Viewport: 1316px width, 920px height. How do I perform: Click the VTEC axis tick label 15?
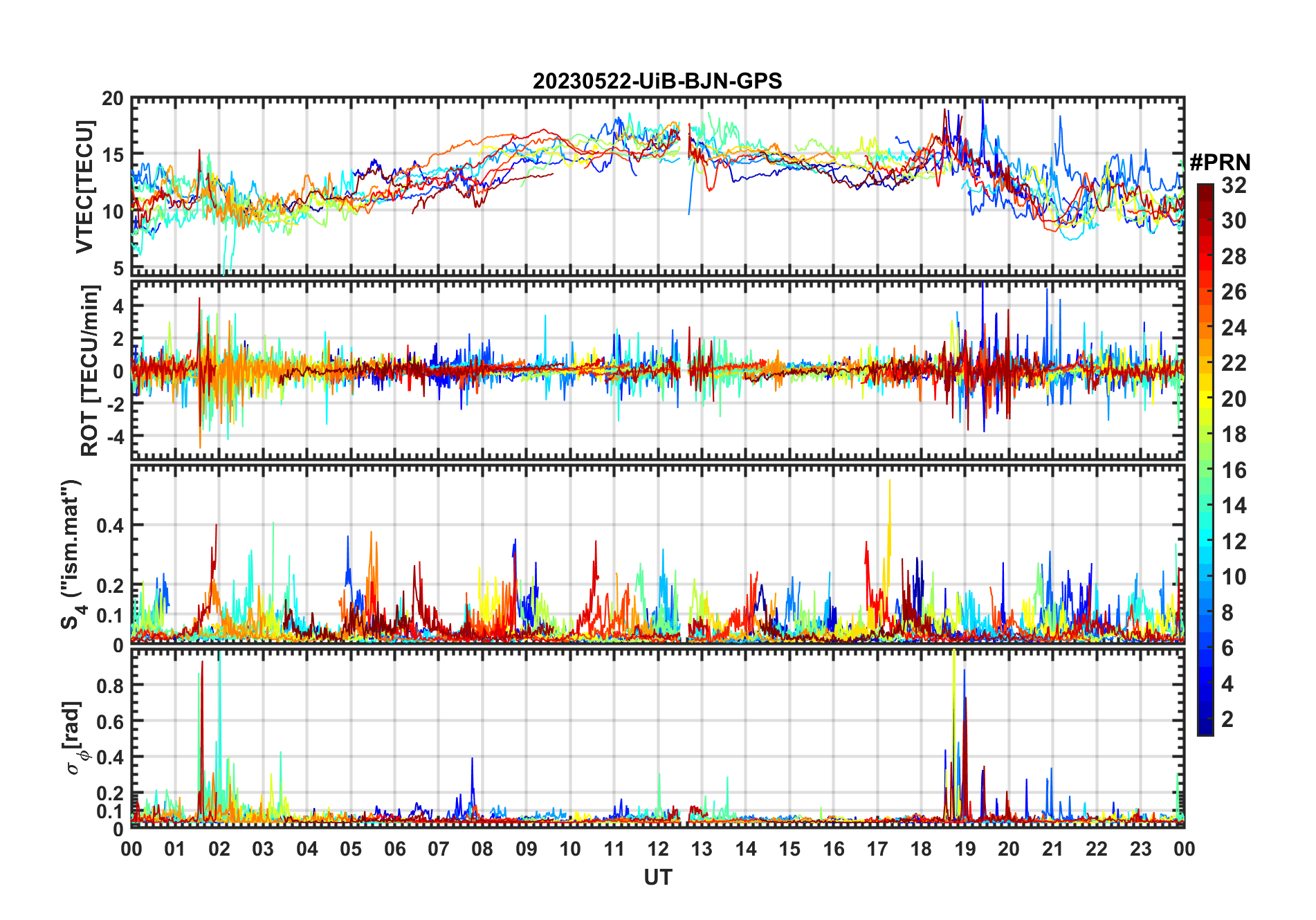[x=113, y=154]
